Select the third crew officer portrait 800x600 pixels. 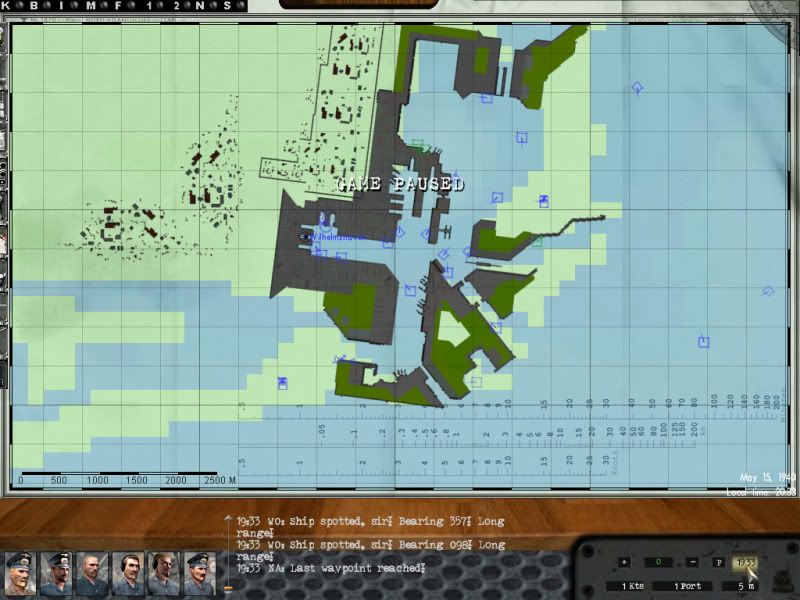click(94, 573)
